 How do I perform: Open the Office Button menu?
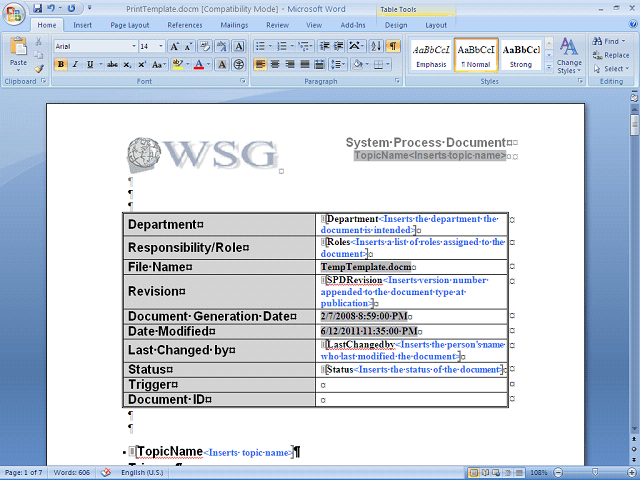pos(13,13)
